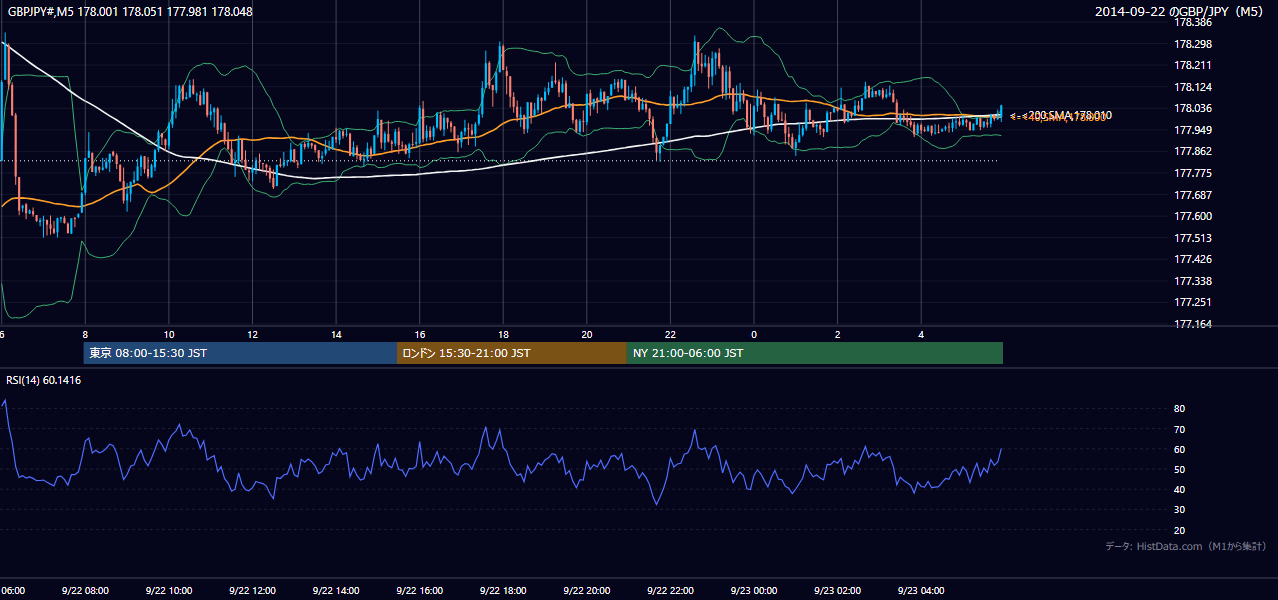Click price axis label 177.949
Viewport: 1278px width, 600px height.
point(1193,130)
